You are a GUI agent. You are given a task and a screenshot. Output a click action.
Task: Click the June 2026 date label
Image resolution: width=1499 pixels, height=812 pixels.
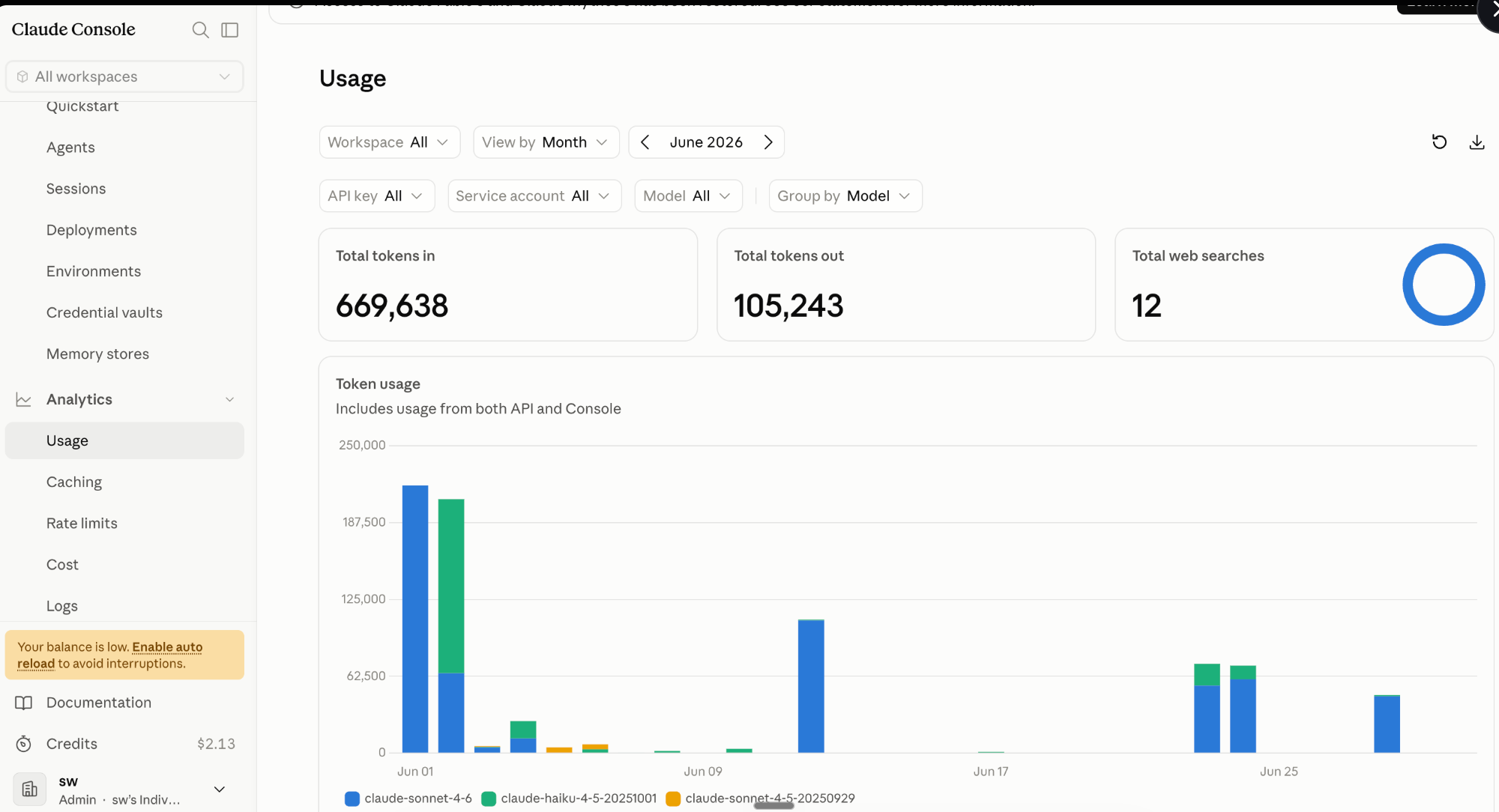click(706, 142)
